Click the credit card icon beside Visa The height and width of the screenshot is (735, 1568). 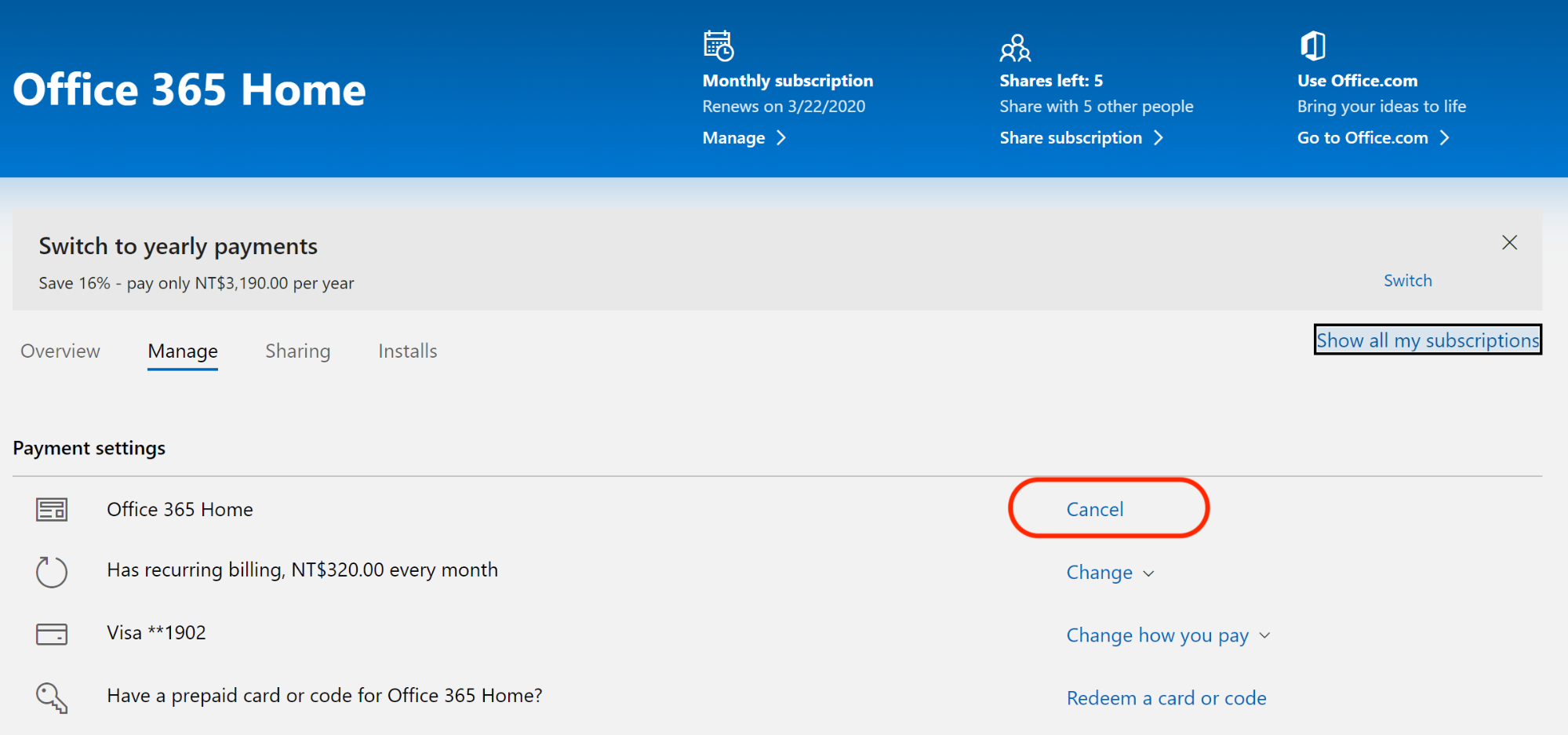point(52,634)
